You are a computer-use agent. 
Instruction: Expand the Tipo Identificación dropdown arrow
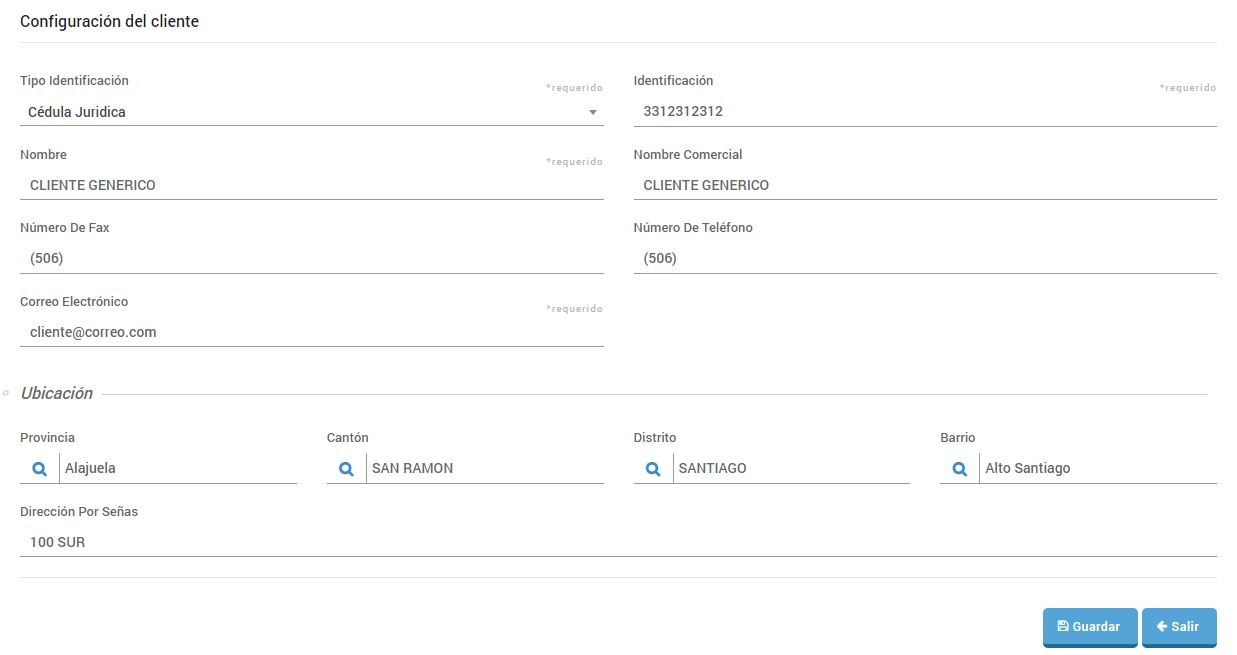592,112
